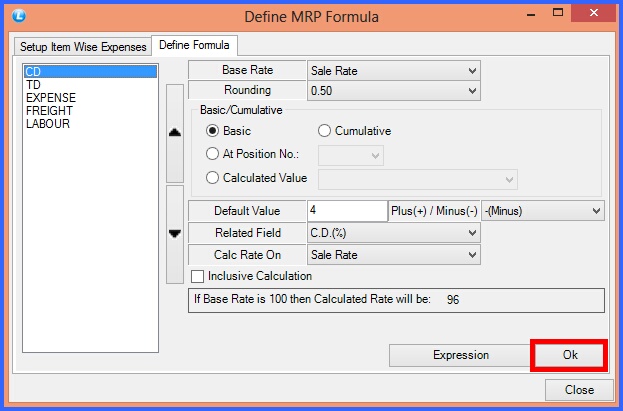
Task: Open the Related Field dropdown
Action: tap(394, 233)
